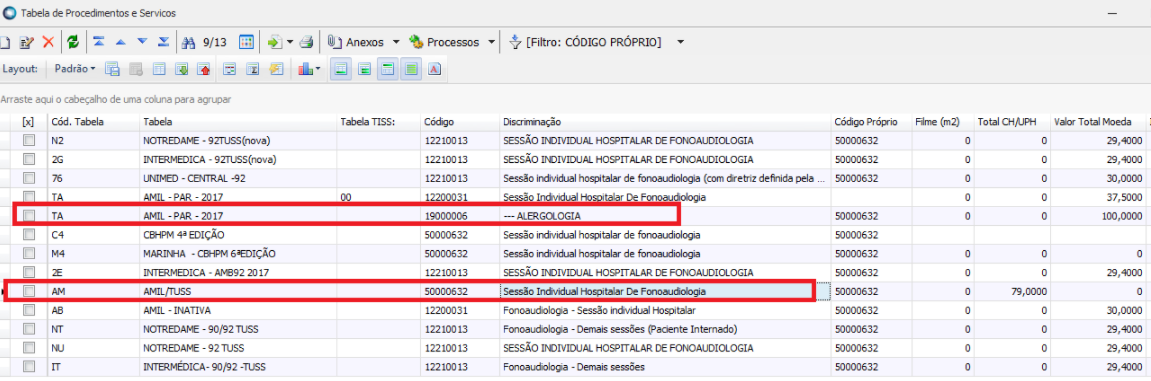The image size is (1151, 381).
Task: Sort by the Tabela column header
Action: [238, 122]
